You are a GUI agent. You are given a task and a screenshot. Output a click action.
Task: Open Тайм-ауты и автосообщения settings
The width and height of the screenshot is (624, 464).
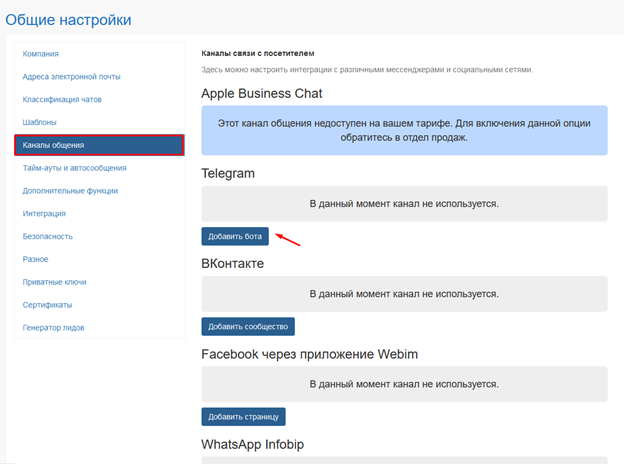click(74, 168)
